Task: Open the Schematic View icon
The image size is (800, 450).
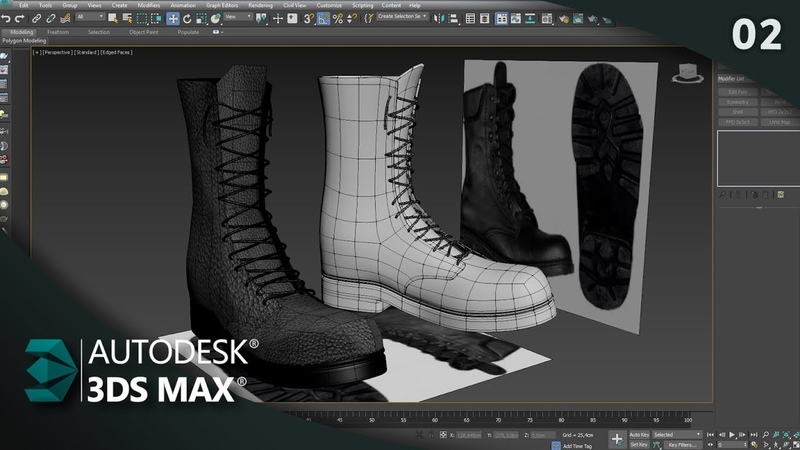Action: (x=530, y=19)
